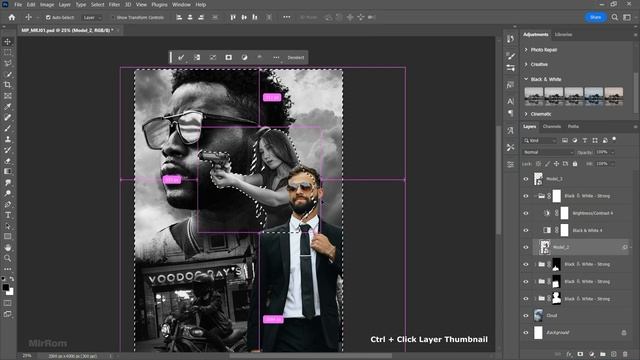This screenshot has width=640, height=360.
Task: Select the Frame tool
Action: pos(7,96)
